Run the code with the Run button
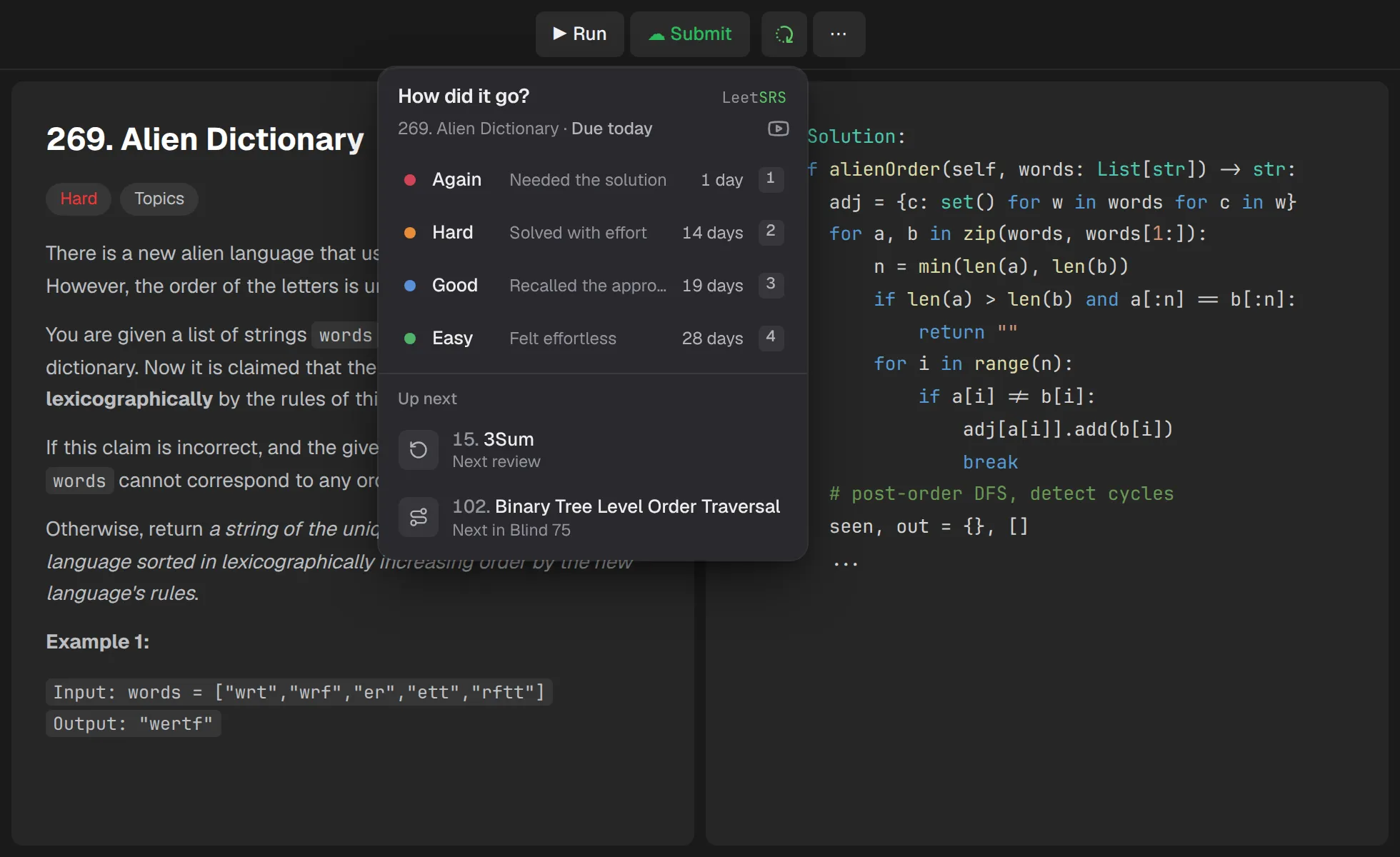 [579, 34]
